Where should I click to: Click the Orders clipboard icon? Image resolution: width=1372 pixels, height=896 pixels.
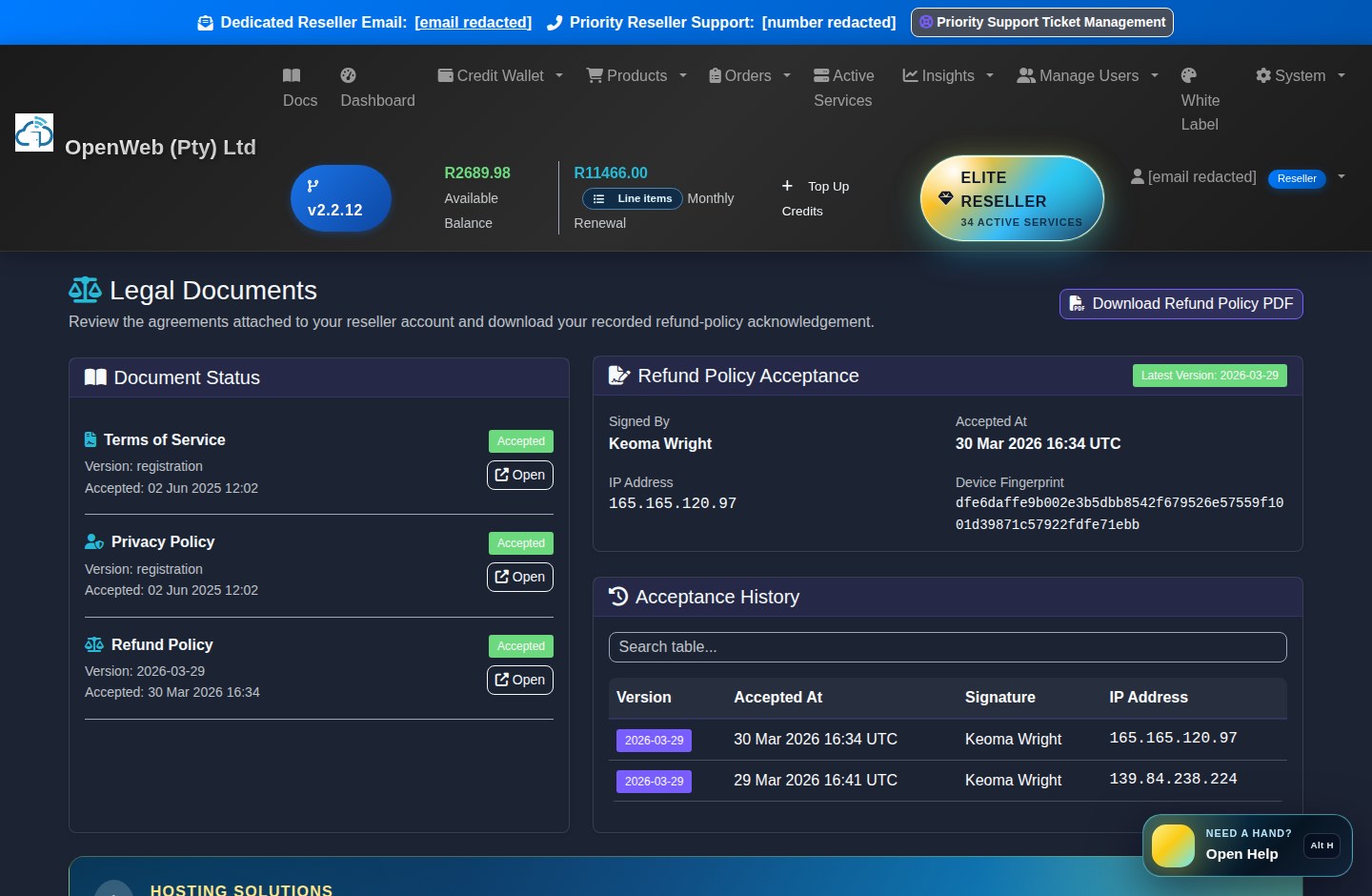[x=715, y=75]
